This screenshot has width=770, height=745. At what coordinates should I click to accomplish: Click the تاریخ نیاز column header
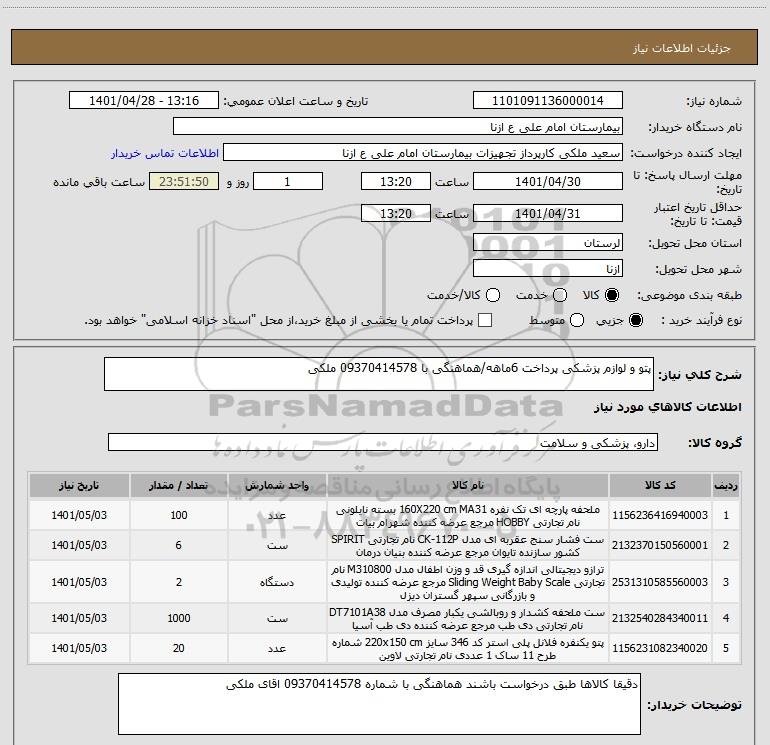pyautogui.click(x=79, y=486)
